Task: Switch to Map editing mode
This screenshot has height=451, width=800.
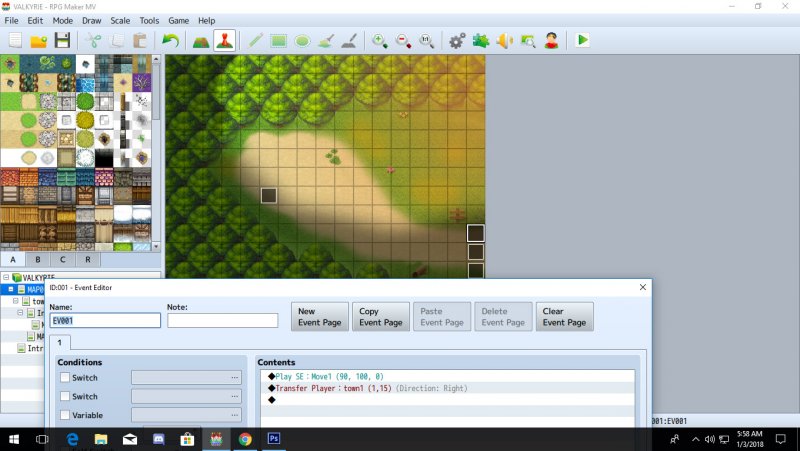Action: (201, 41)
